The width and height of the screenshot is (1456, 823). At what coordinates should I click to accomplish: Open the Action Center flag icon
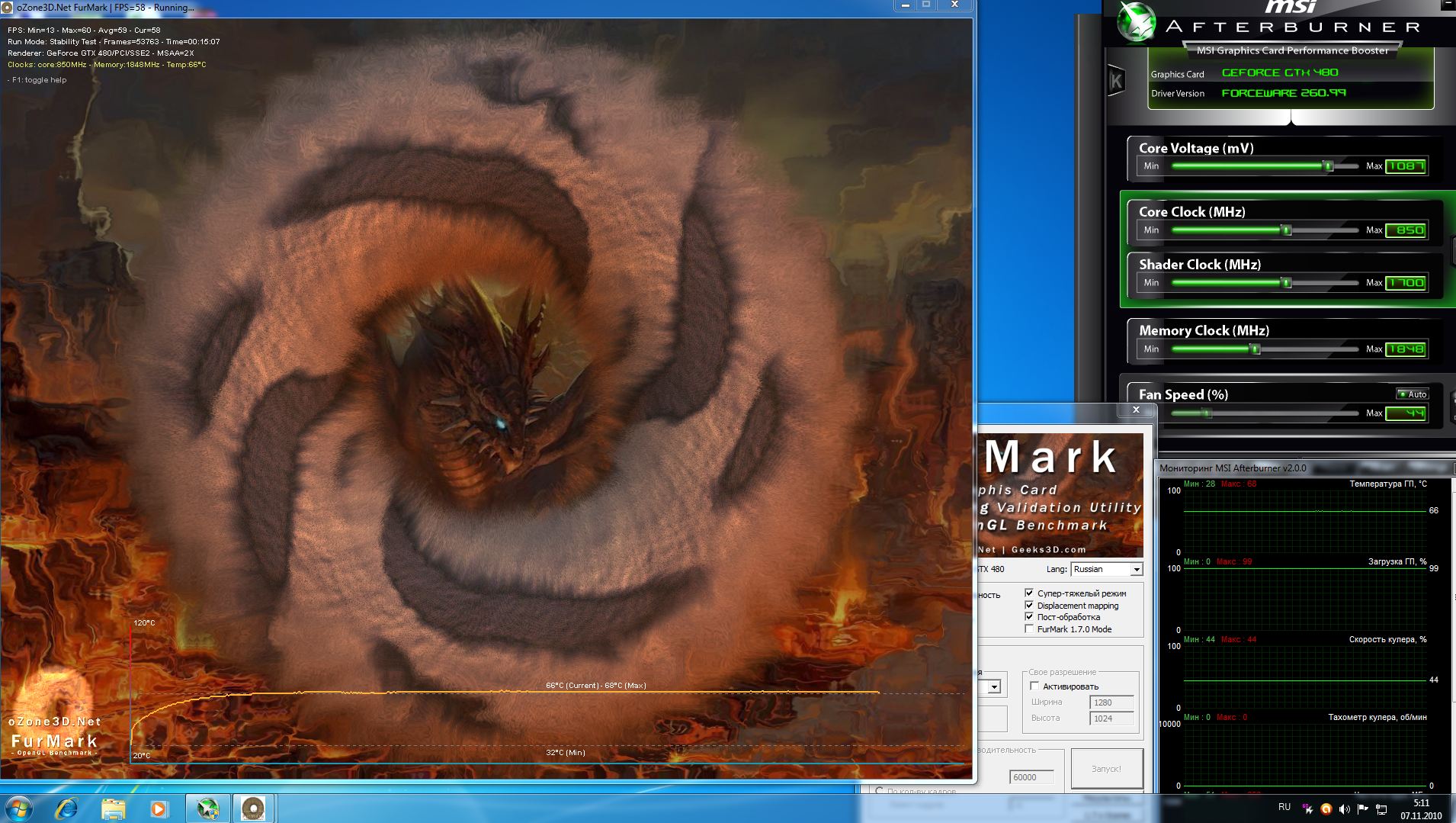(x=1362, y=809)
